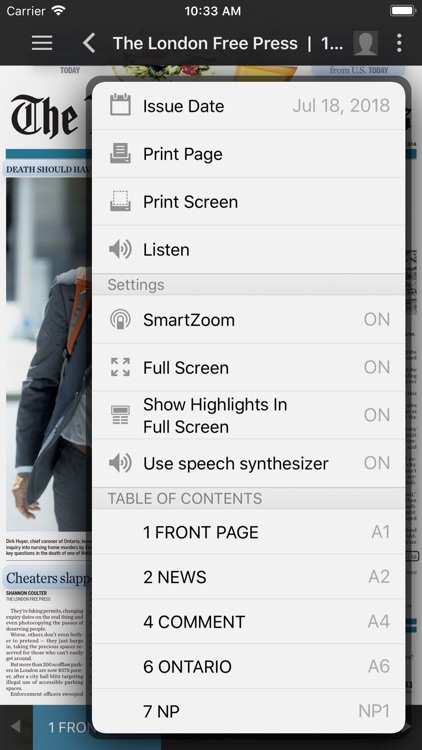Select Print Screen menu entry
The height and width of the screenshot is (750, 422).
(248, 201)
